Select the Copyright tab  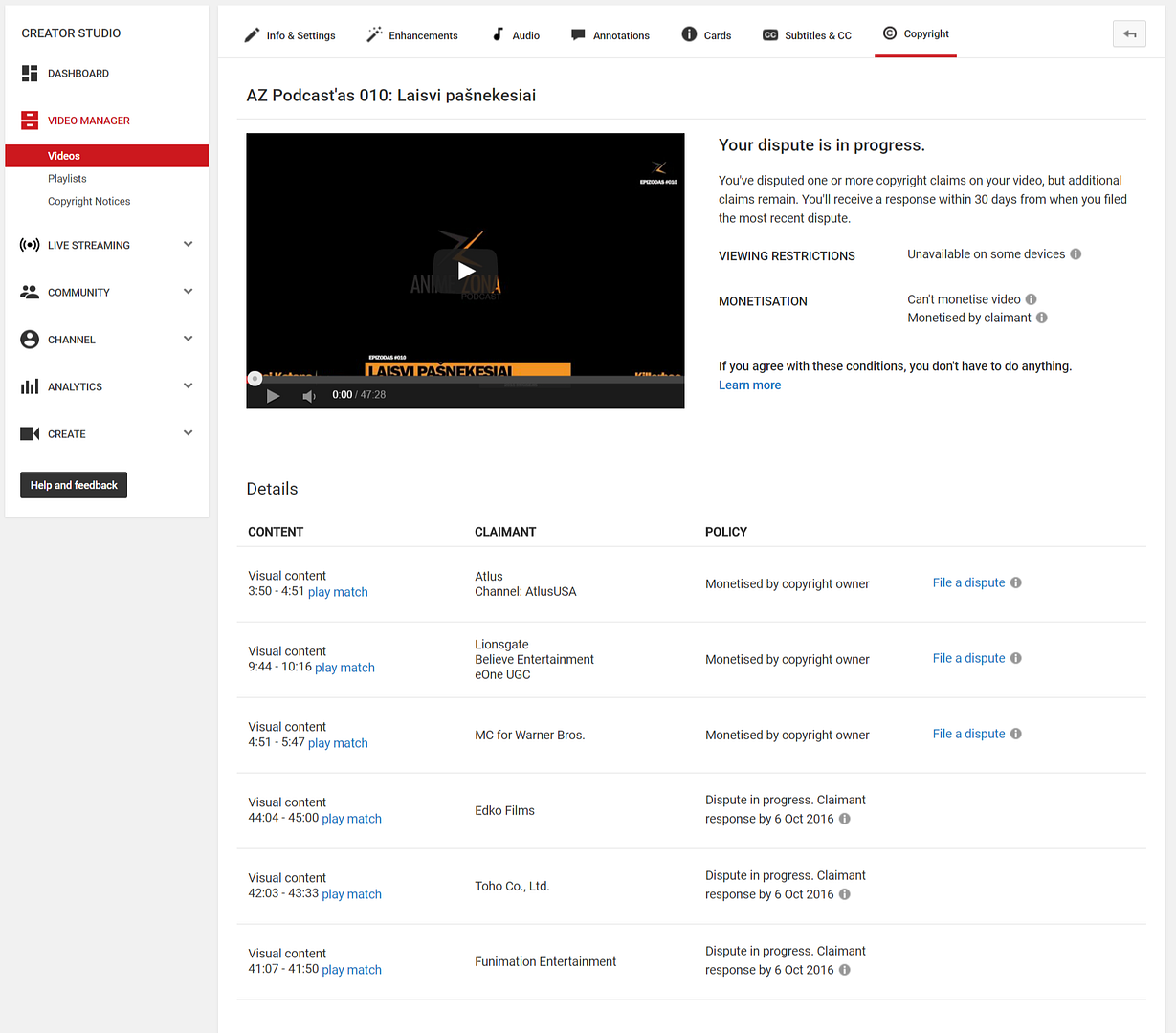(x=916, y=34)
